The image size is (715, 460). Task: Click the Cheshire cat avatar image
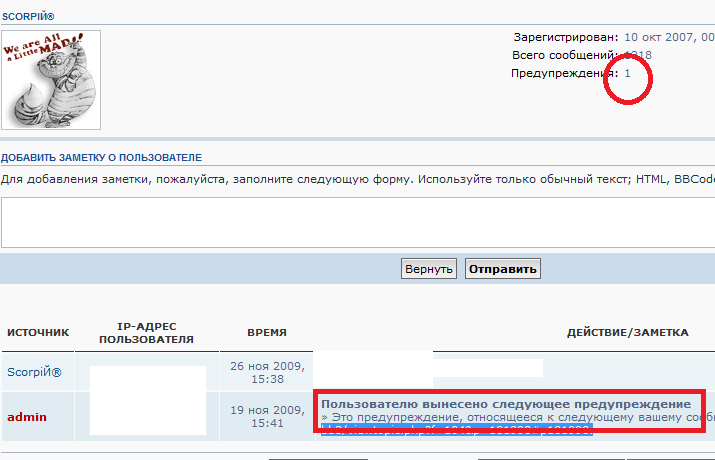tap(51, 80)
